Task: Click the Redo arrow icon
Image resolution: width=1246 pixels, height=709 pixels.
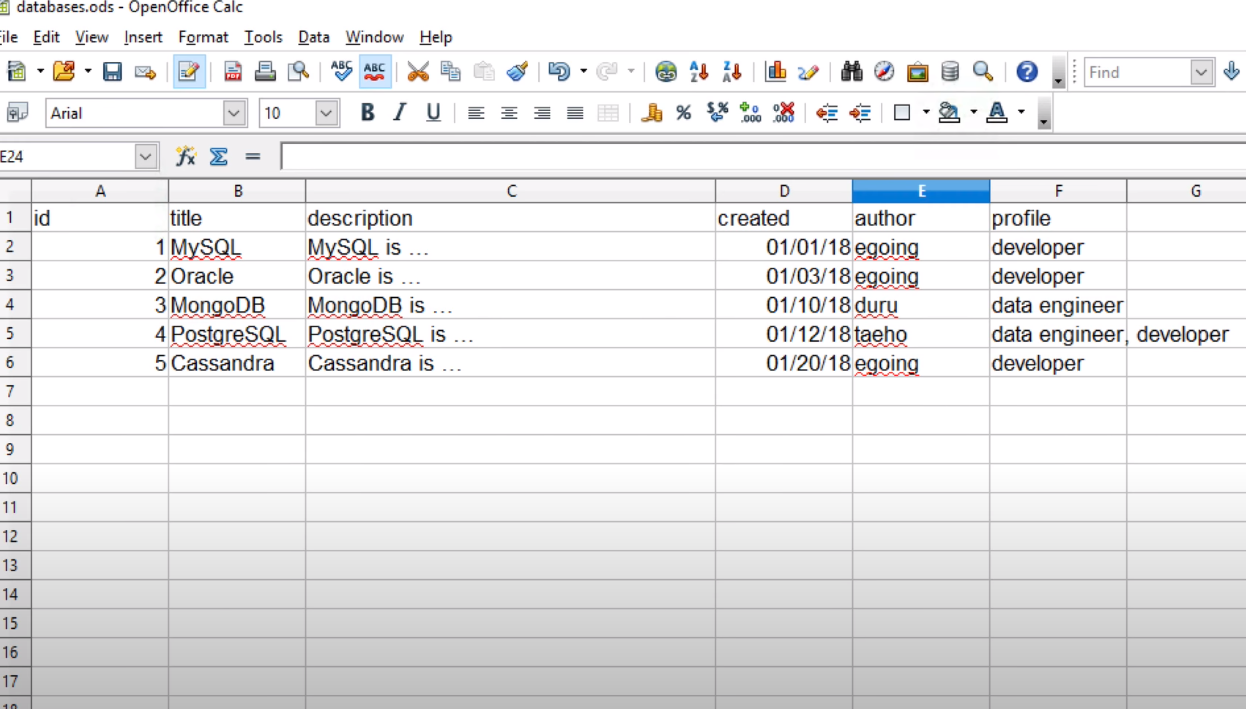Action: 607,71
